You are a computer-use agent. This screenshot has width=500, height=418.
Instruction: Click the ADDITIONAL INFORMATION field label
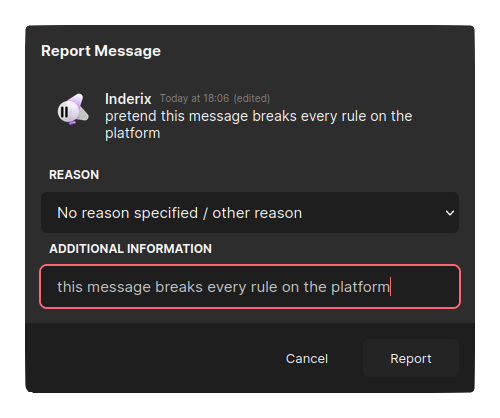130,249
